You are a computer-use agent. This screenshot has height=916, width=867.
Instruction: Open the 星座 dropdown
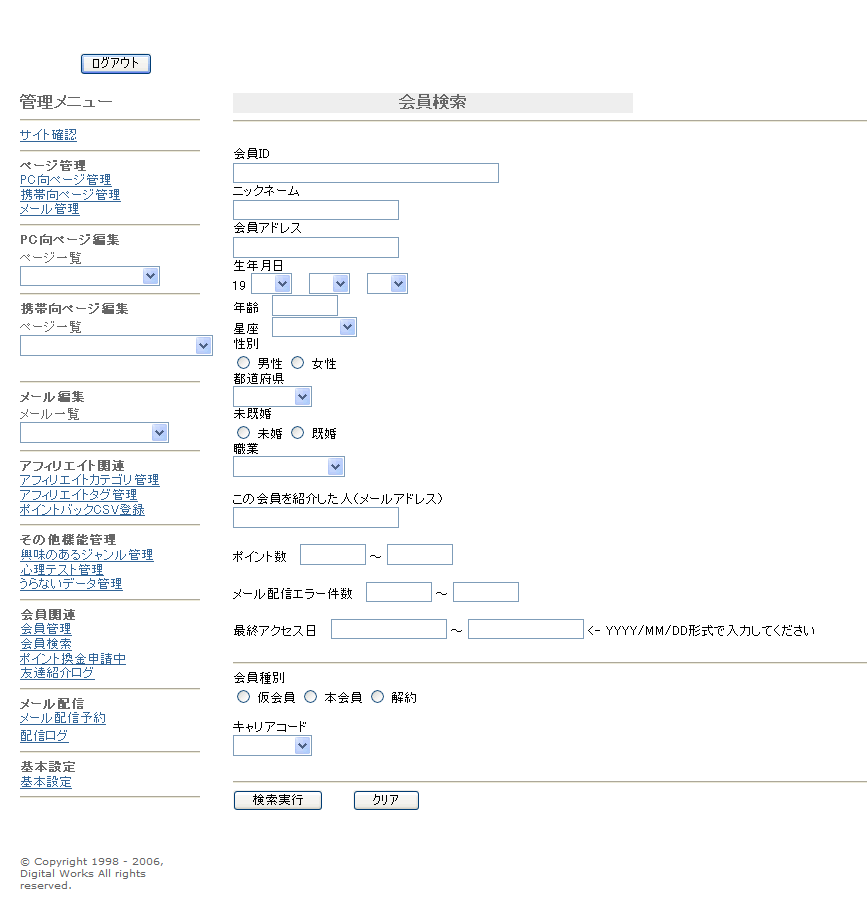(x=314, y=327)
